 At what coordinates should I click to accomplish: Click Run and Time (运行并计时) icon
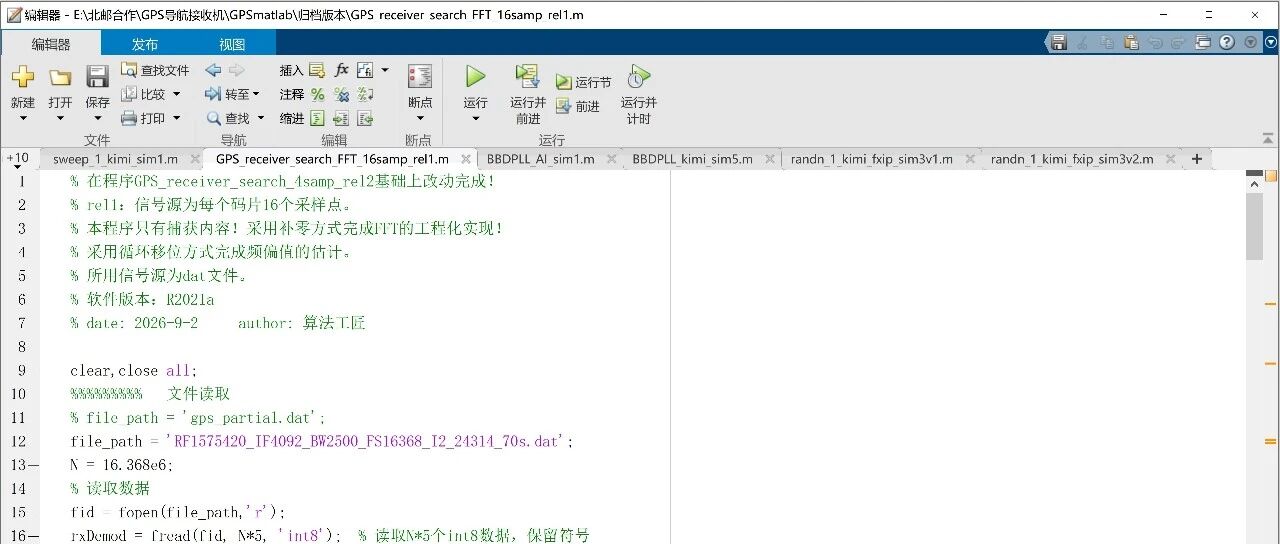[638, 77]
